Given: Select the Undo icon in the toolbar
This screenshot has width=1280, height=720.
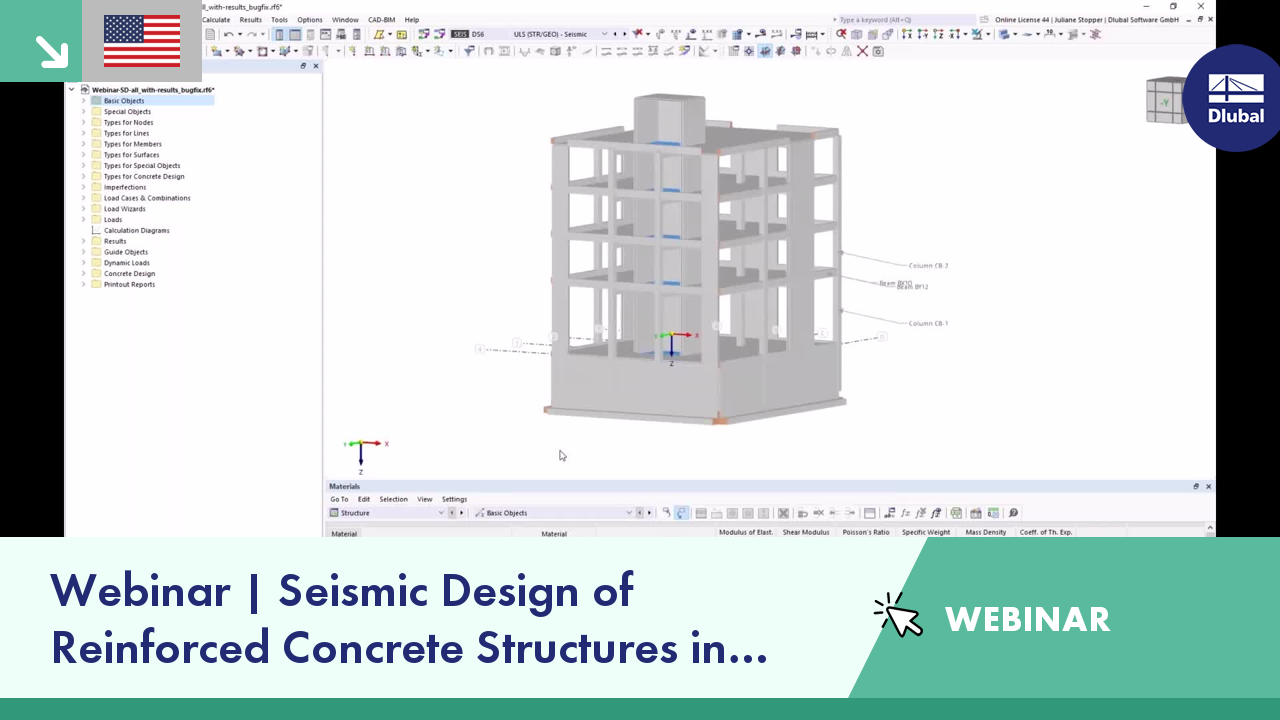Looking at the screenshot, I should (x=228, y=33).
